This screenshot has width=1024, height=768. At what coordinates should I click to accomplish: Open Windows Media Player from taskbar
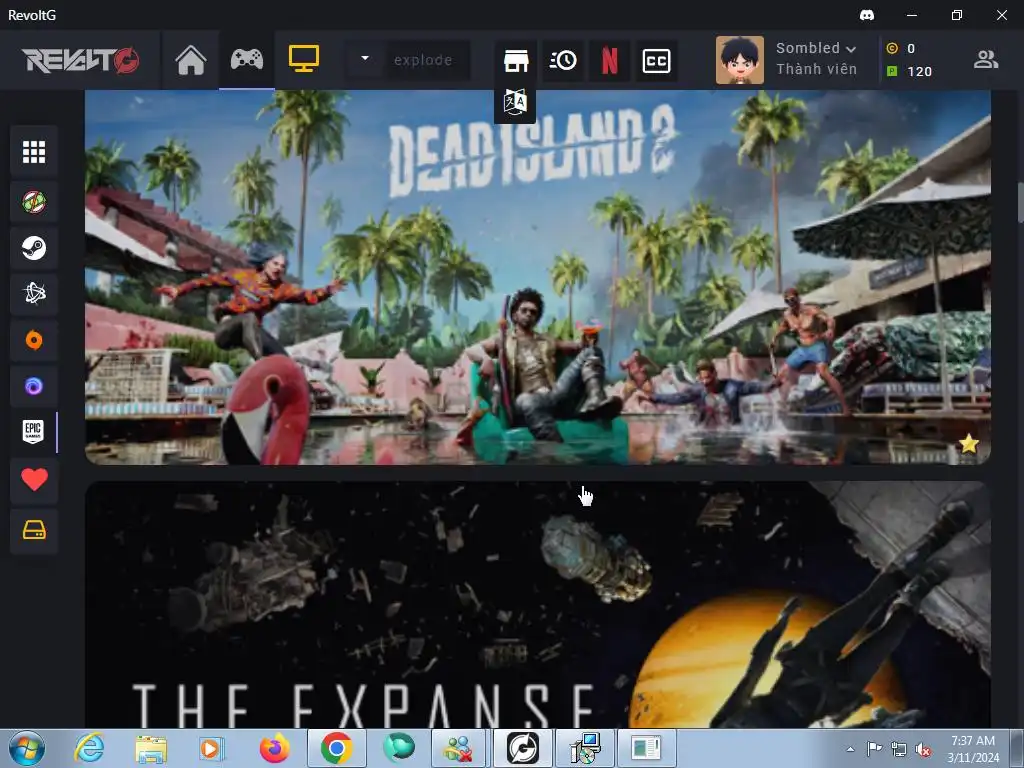(212, 748)
